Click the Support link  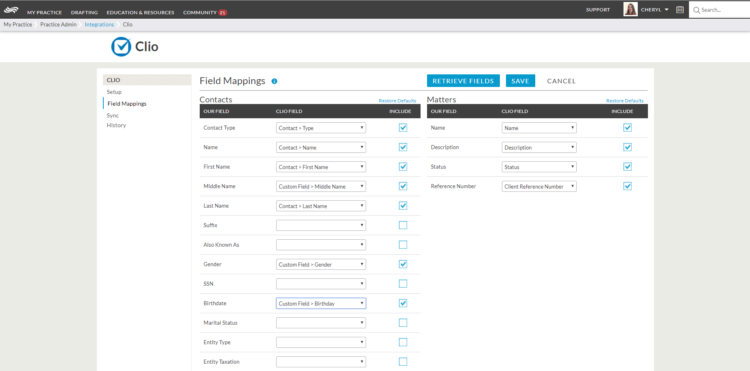tap(598, 10)
